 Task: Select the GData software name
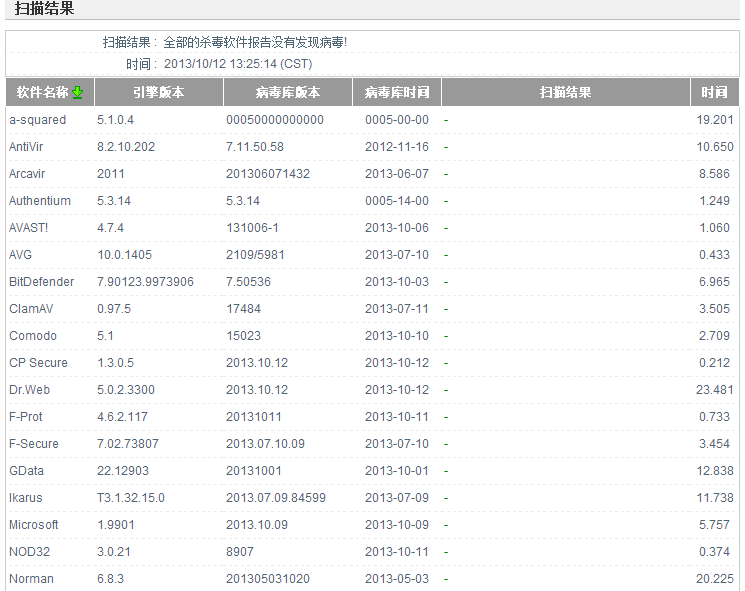pos(27,471)
